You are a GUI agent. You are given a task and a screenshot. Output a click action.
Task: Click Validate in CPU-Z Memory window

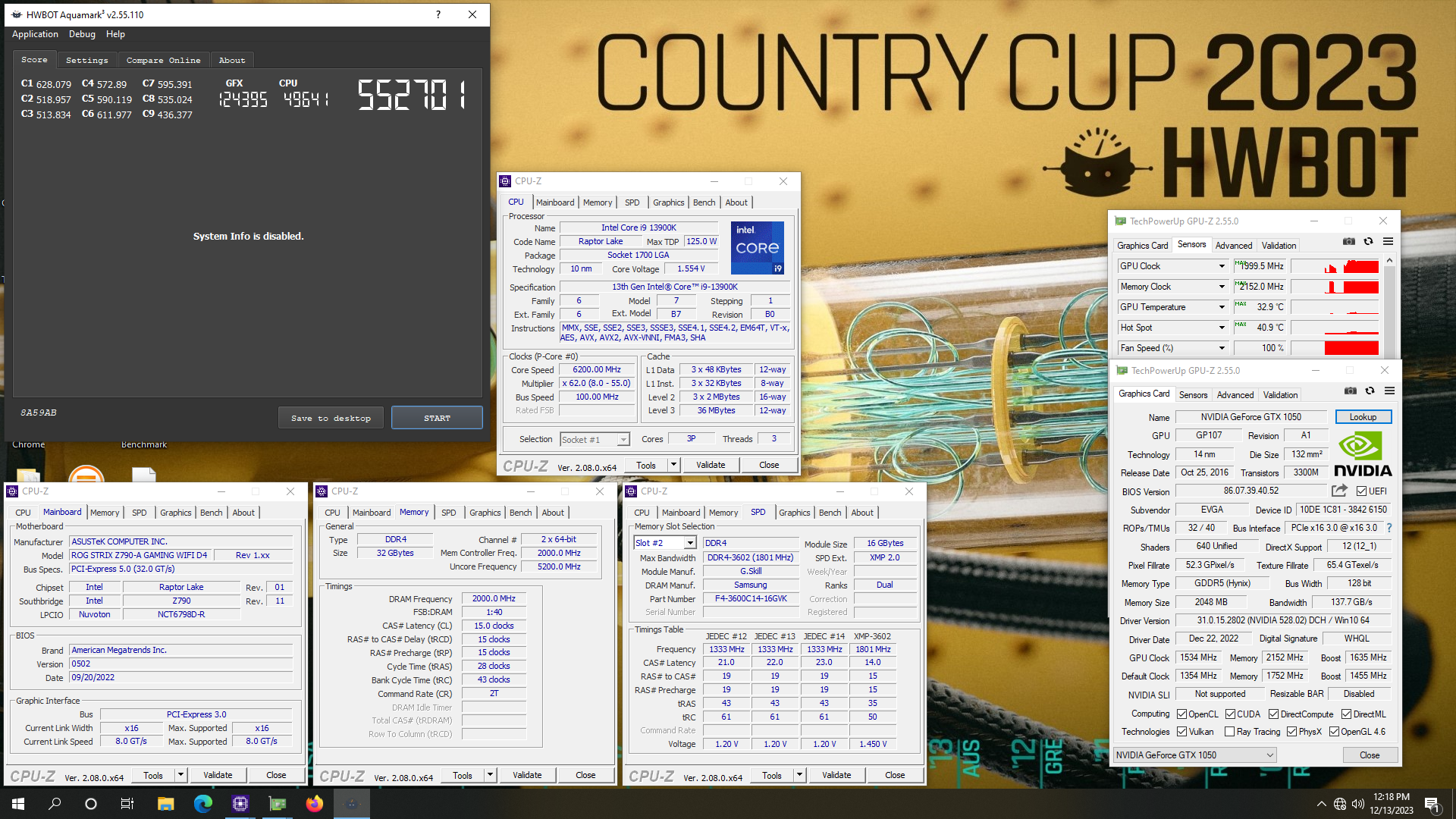coord(527,775)
